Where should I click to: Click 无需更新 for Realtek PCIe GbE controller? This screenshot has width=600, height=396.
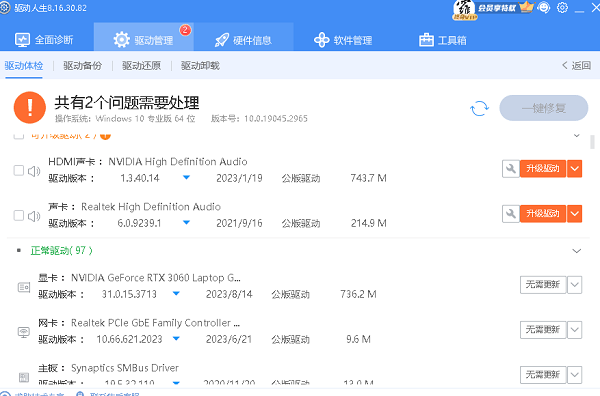tap(543, 330)
